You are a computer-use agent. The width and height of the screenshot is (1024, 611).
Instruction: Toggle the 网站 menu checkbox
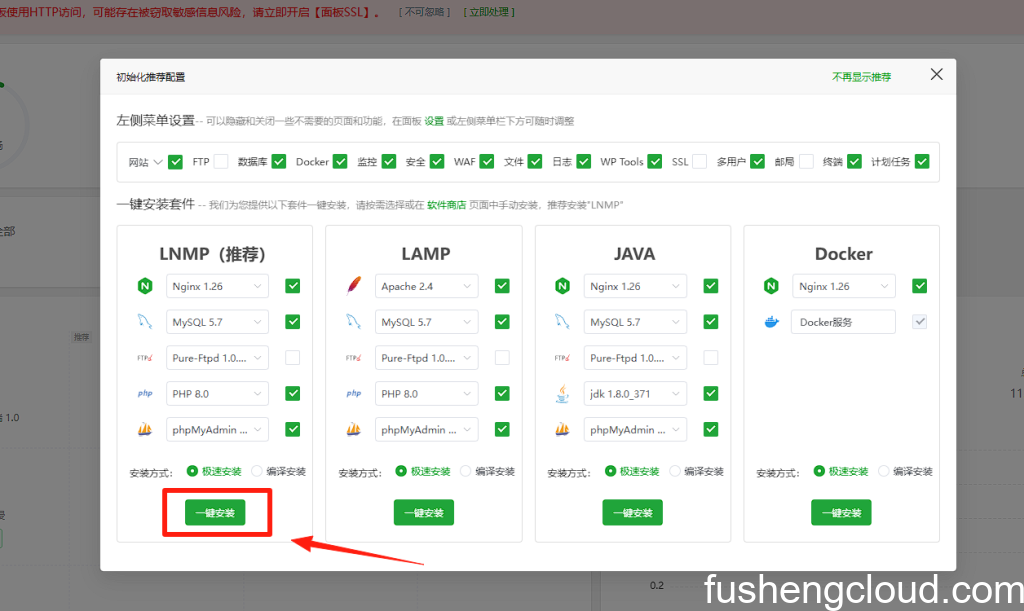[x=175, y=162]
